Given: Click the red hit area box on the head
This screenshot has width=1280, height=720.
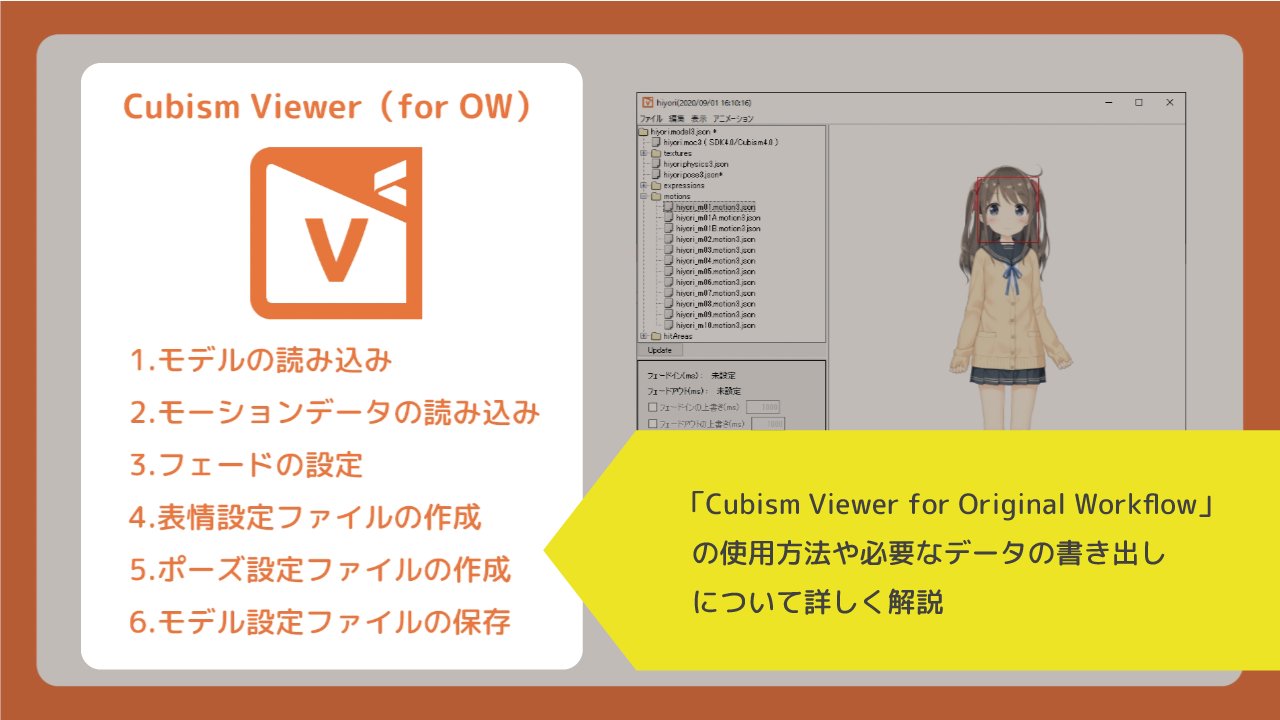Looking at the screenshot, I should (x=1008, y=211).
